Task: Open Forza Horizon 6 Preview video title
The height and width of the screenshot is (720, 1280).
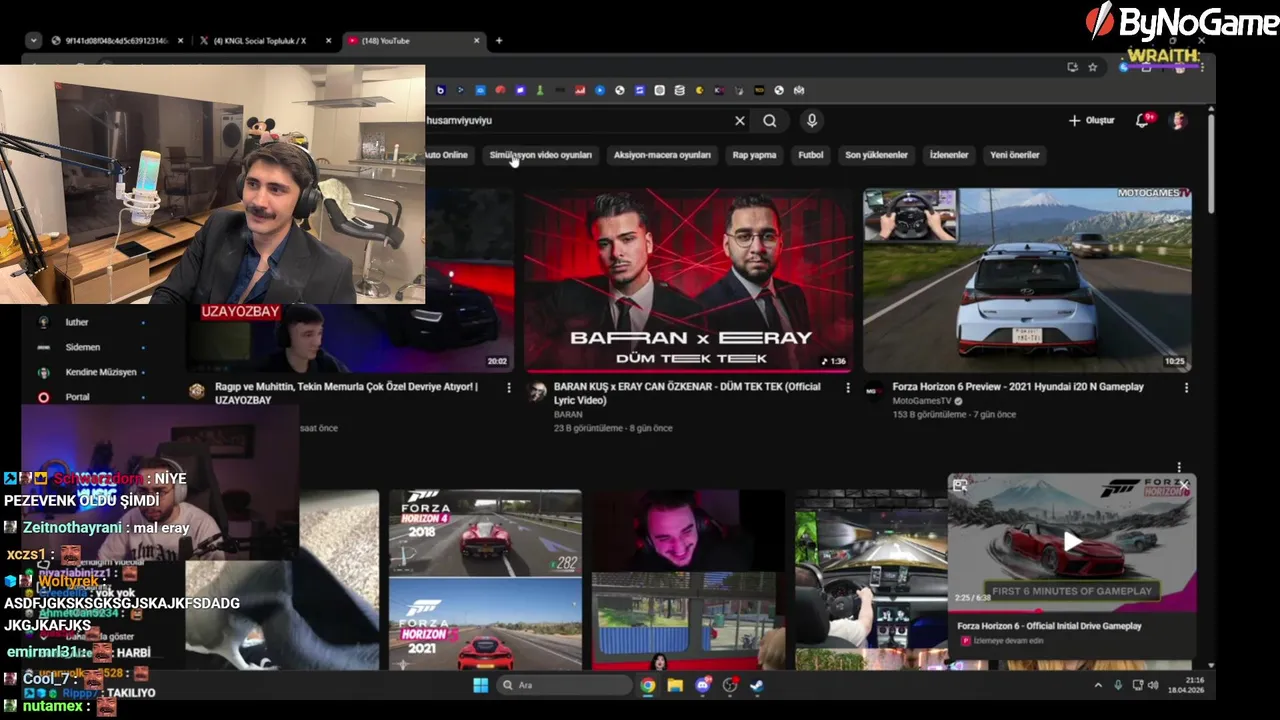Action: tap(1018, 387)
